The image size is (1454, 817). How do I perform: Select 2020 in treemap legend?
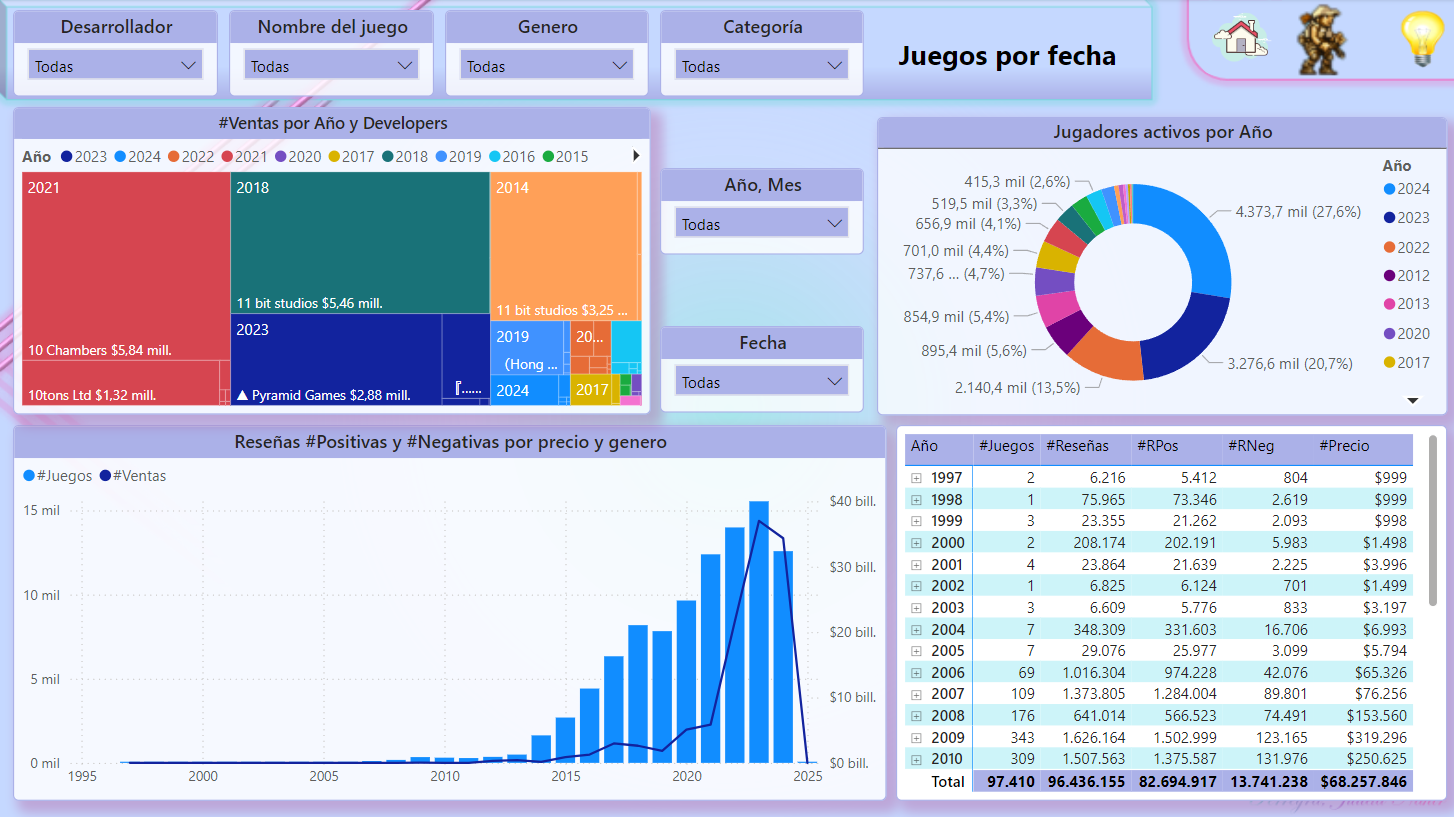tap(298, 156)
